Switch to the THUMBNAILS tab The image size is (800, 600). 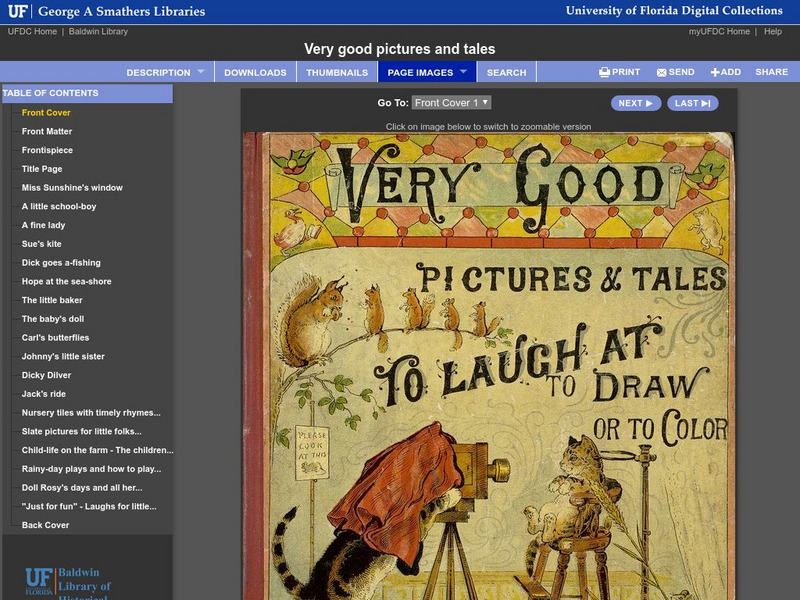pyautogui.click(x=336, y=72)
